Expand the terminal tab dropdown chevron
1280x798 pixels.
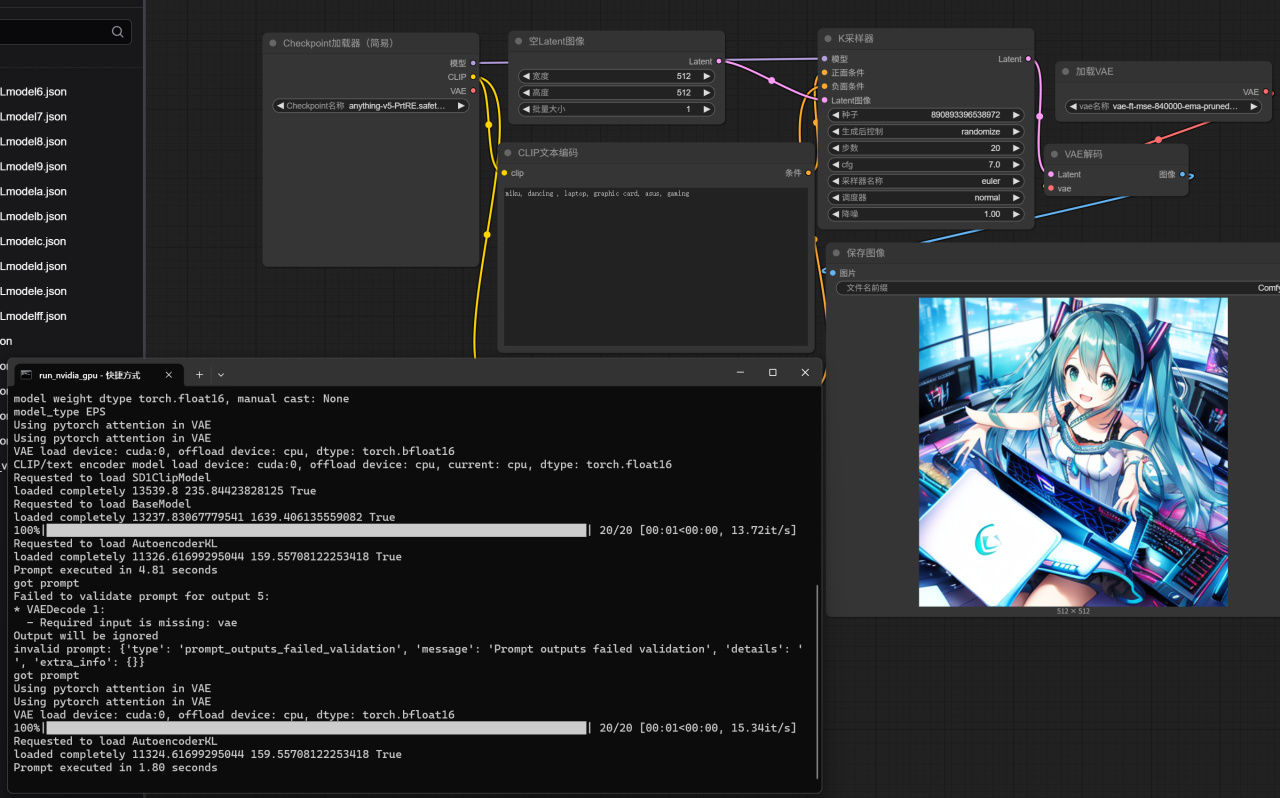coord(221,374)
